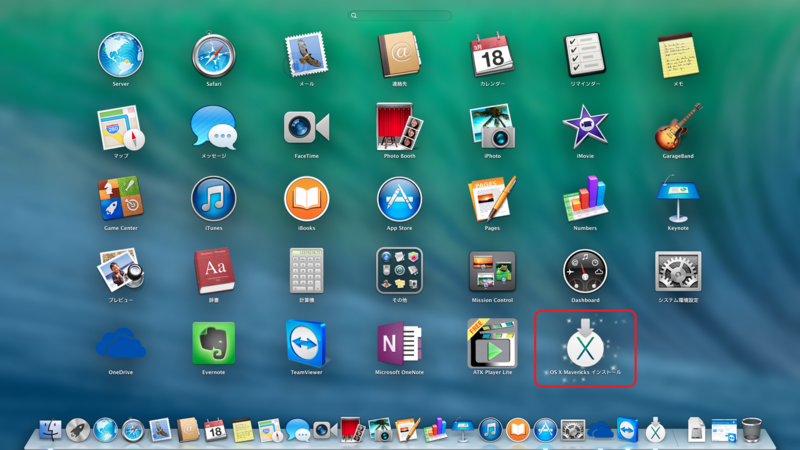The width and height of the screenshot is (800, 450).
Task: Click the Launchpad search field
Action: click(400, 15)
